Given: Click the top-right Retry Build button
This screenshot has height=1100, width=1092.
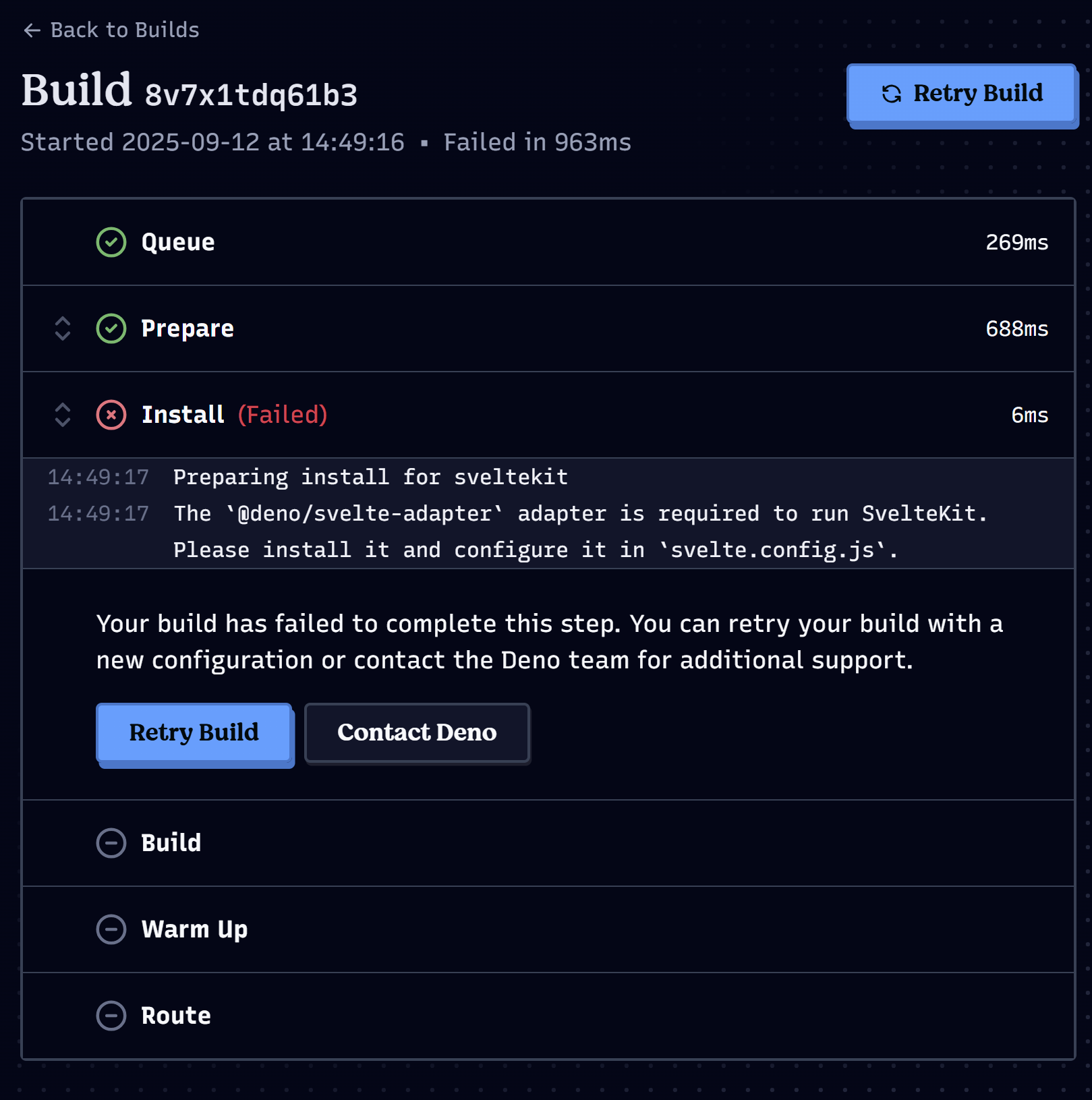Looking at the screenshot, I should click(x=961, y=94).
